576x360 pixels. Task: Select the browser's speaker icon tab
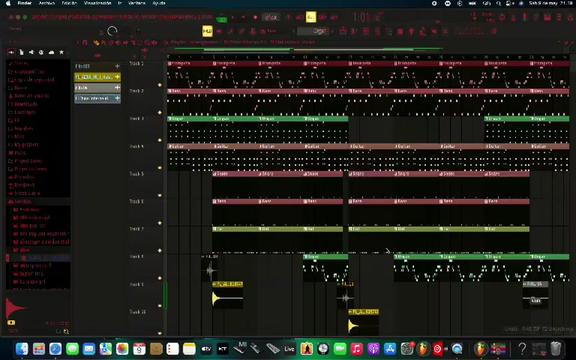pos(31,53)
